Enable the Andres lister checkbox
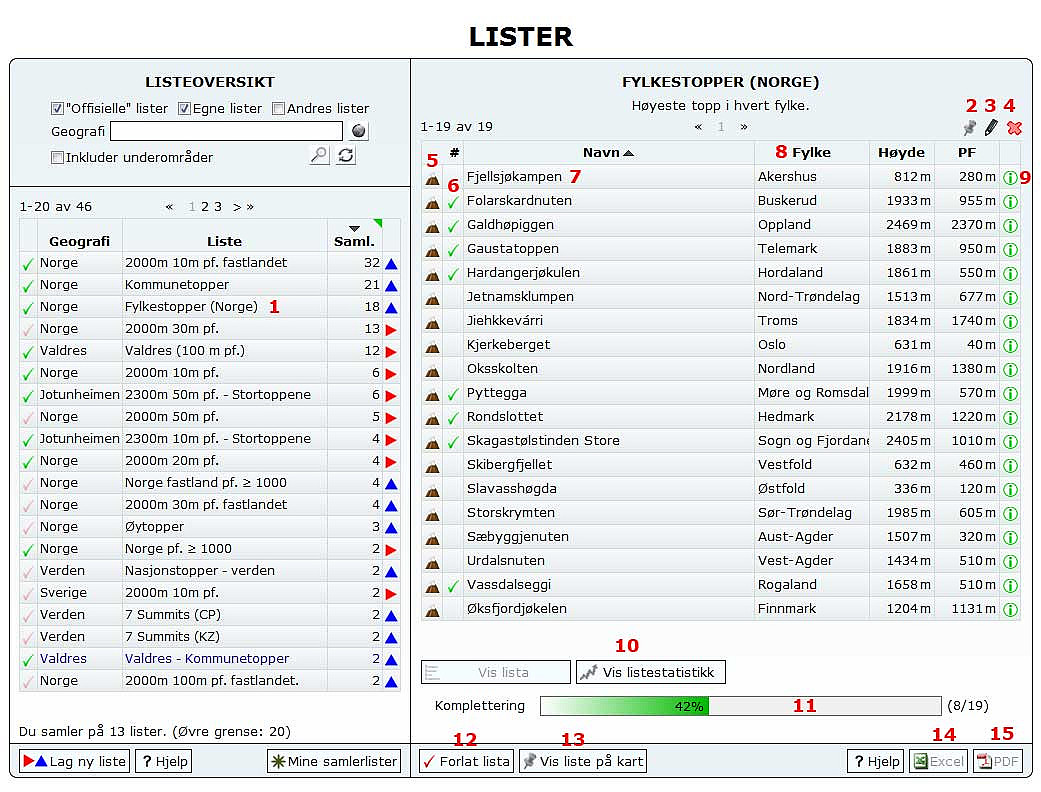 tap(278, 108)
